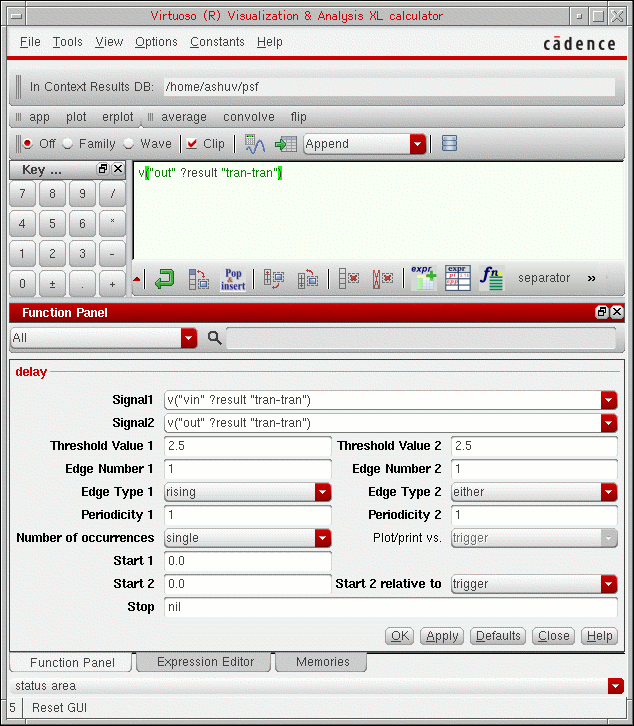Click the keypad plus (+) key
This screenshot has height=726, width=634.
[112, 284]
